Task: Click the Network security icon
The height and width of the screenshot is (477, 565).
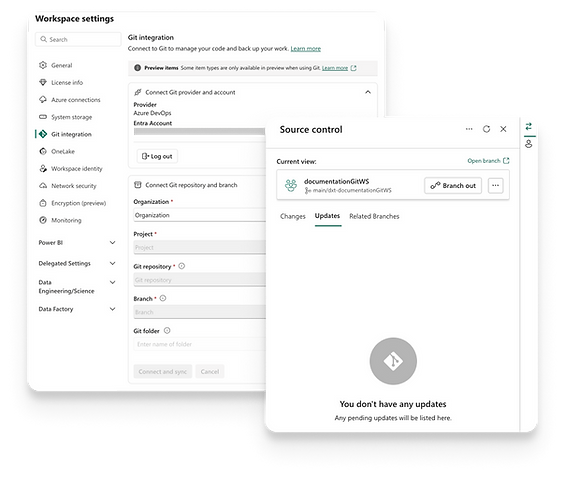Action: [x=43, y=186]
